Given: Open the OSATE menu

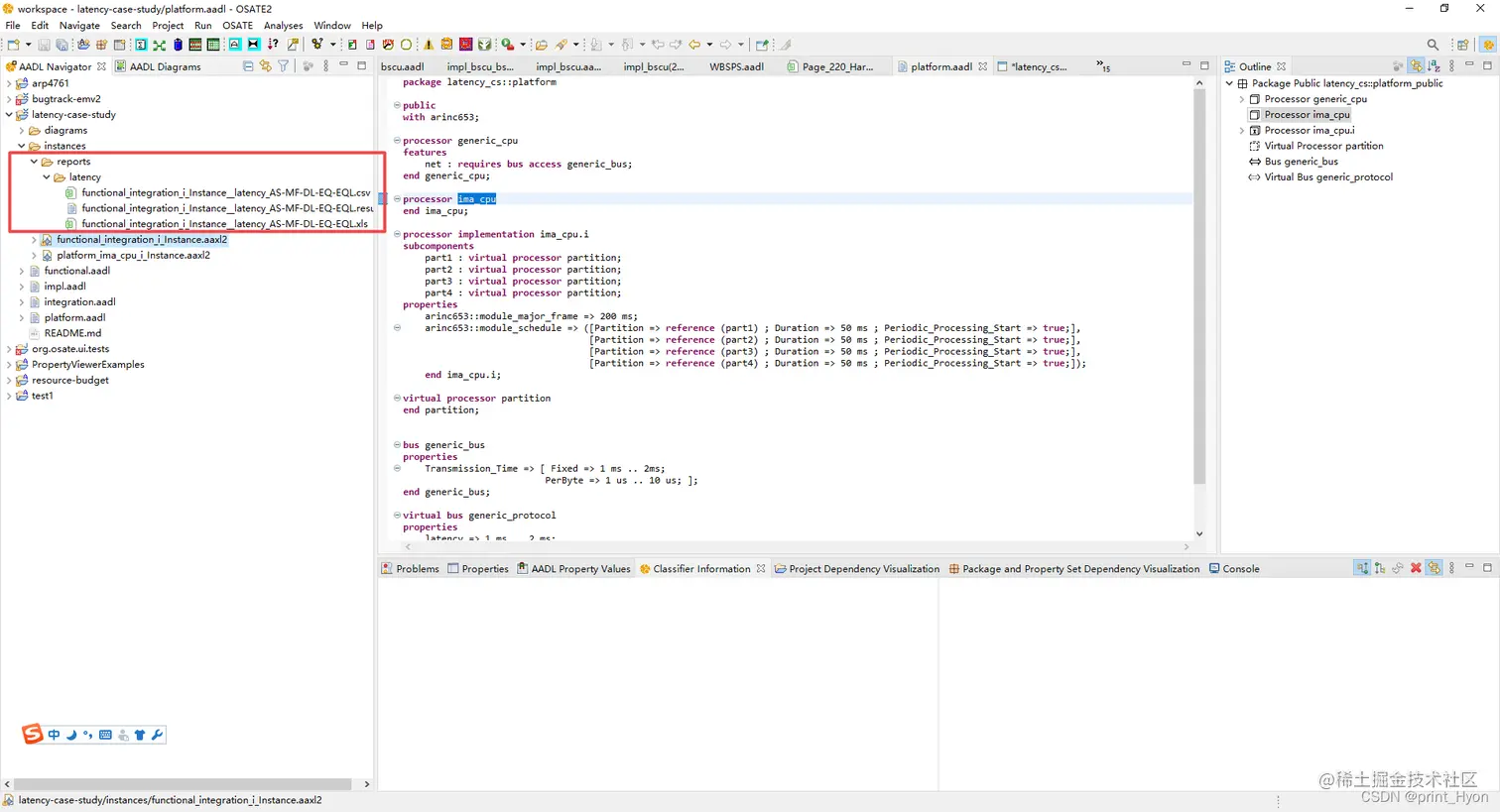Looking at the screenshot, I should pyautogui.click(x=237, y=25).
